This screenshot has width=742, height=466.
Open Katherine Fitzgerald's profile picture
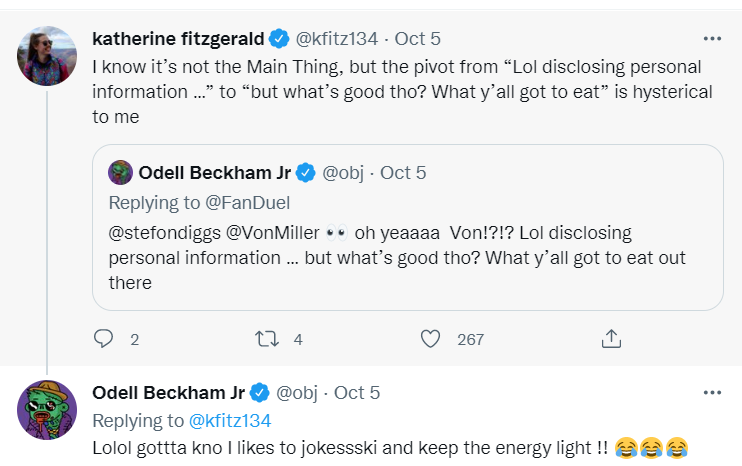pyautogui.click(x=47, y=56)
